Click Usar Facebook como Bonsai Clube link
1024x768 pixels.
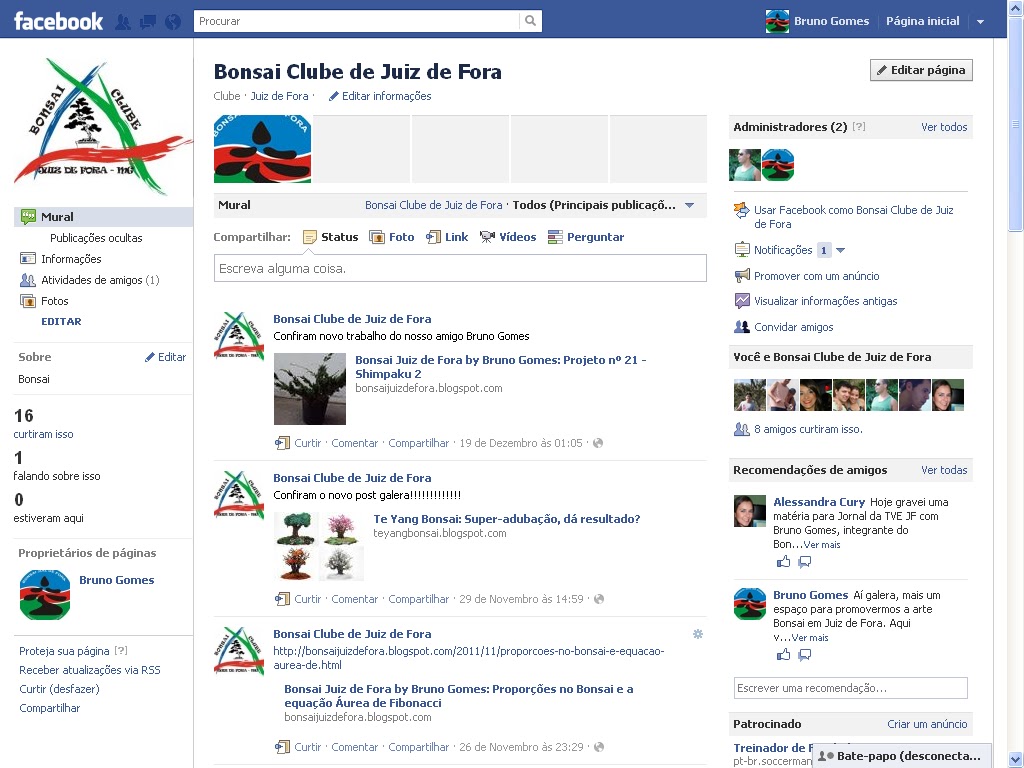tap(854, 217)
